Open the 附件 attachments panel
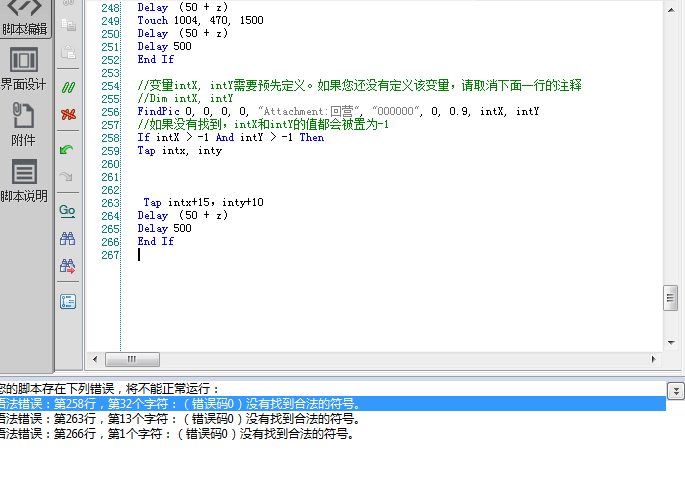Screen dimensions: 685x504 coord(23,124)
